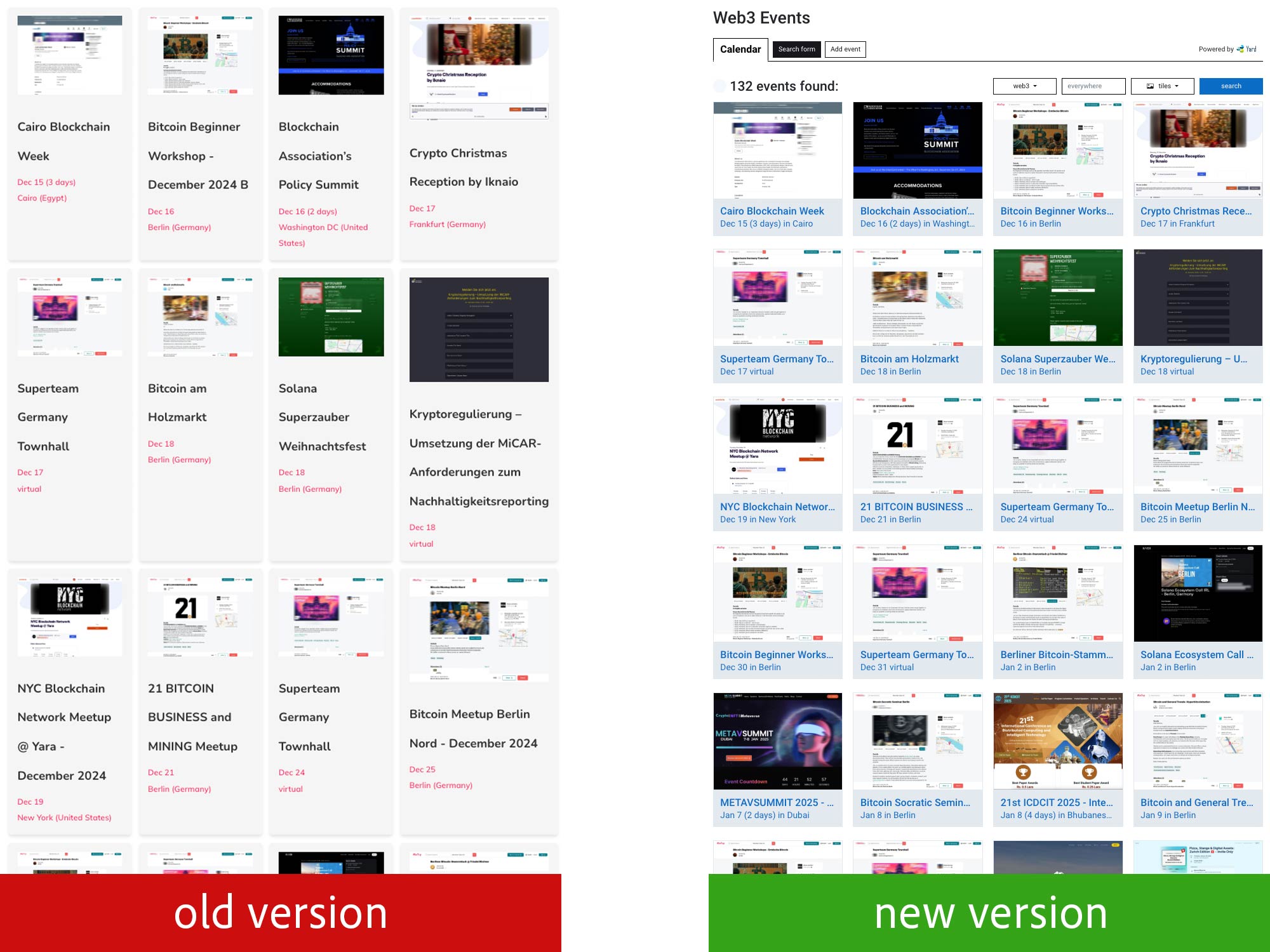Open Bitcoin Socratic Semin... Jan 8 link
The width and height of the screenshot is (1270, 952).
click(x=915, y=802)
